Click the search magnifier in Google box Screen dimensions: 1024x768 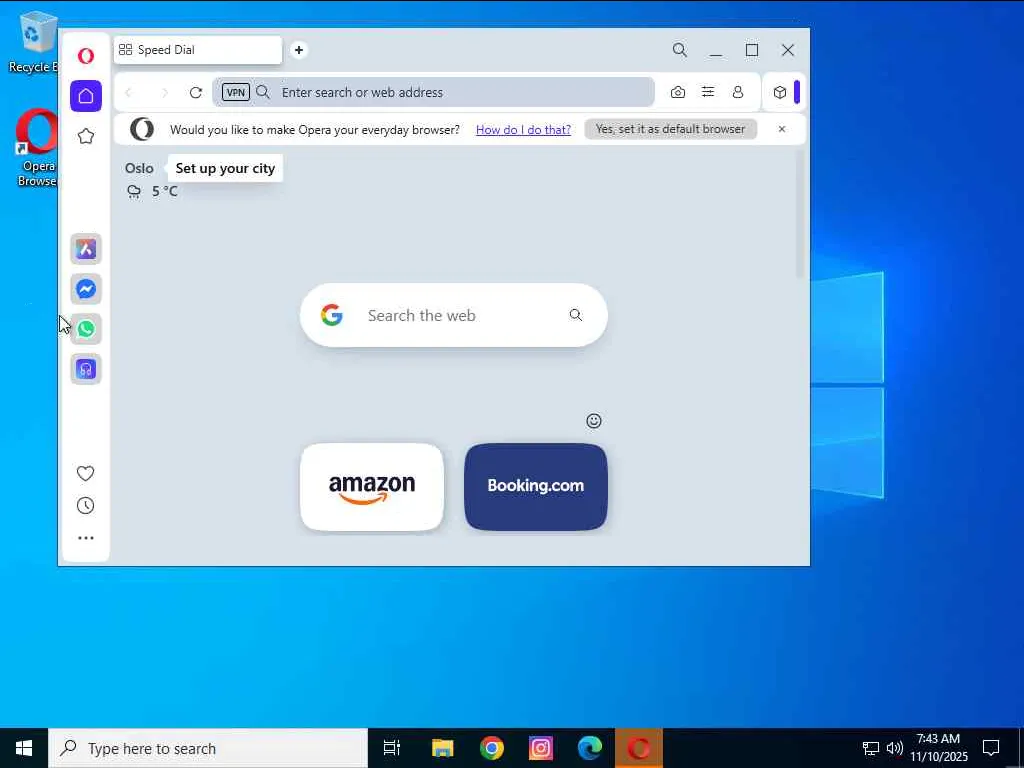click(x=575, y=315)
